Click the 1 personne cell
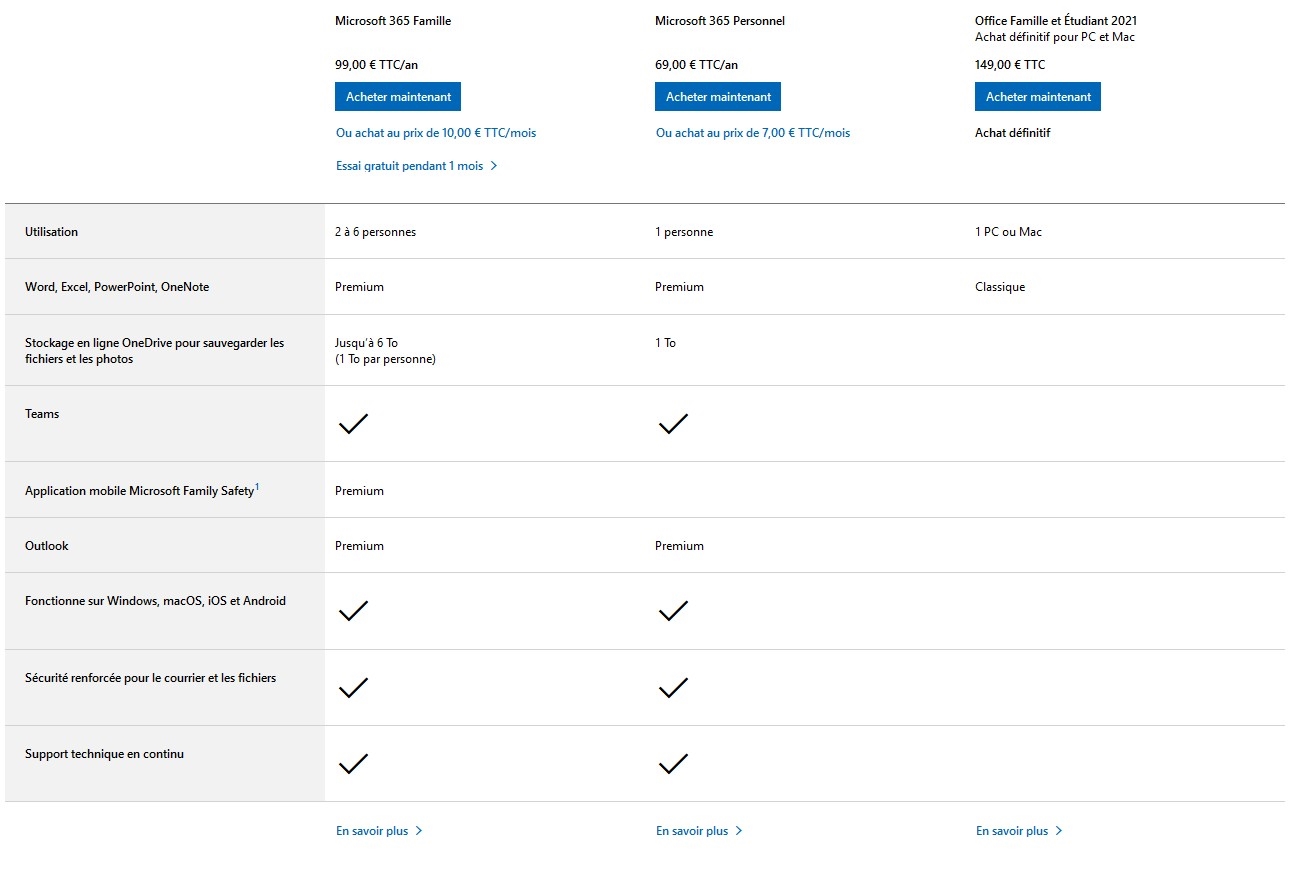 [x=684, y=232]
